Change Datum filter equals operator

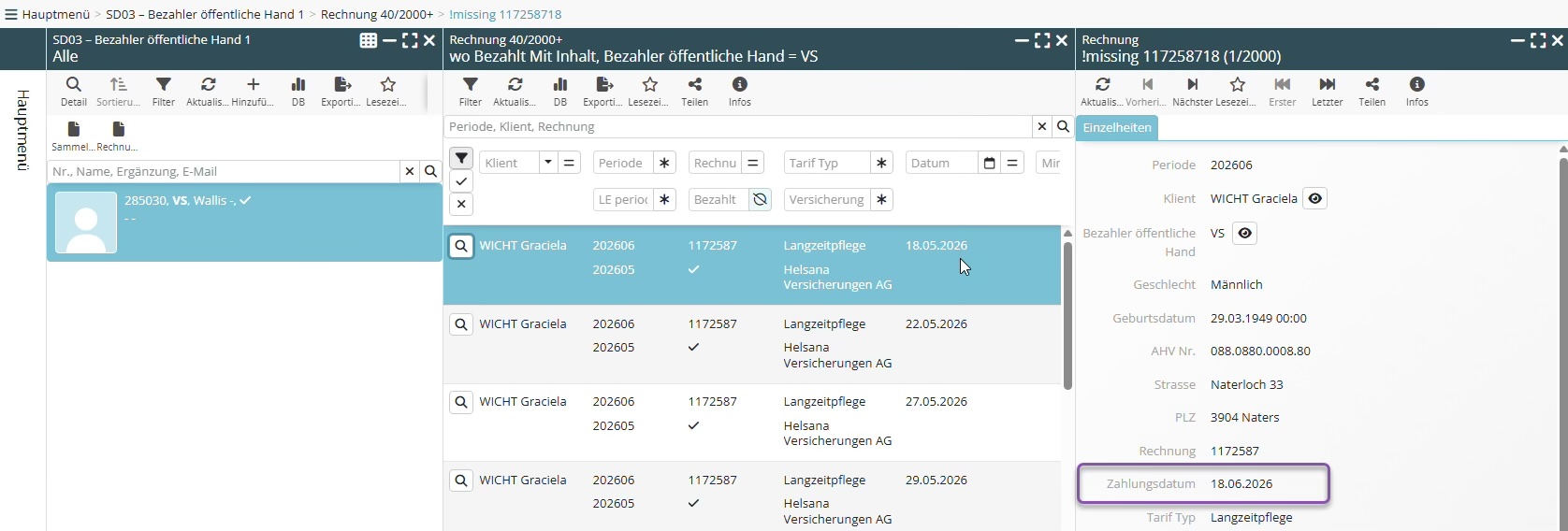(x=1012, y=164)
